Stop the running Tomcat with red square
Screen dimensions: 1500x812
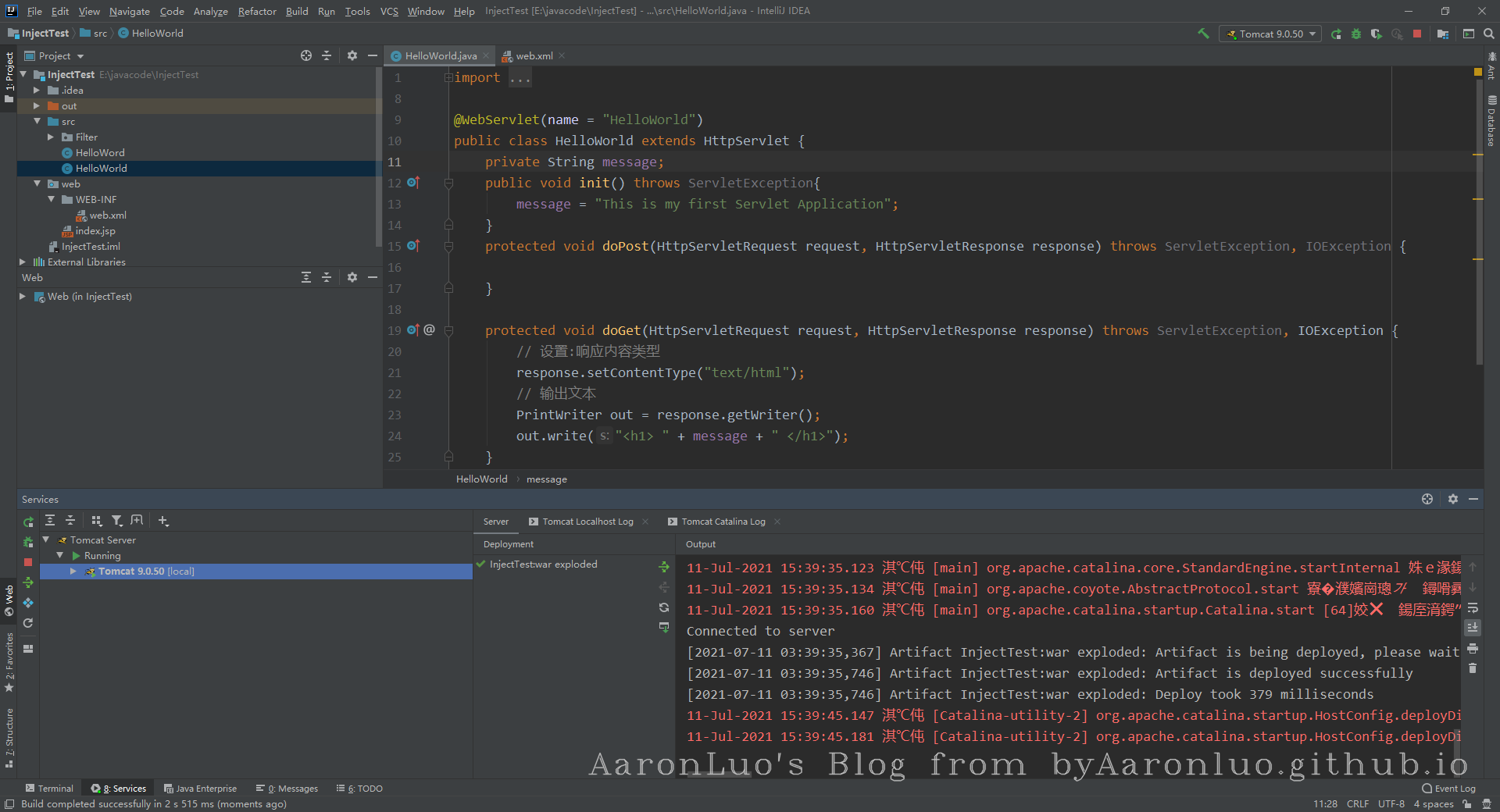1417,34
